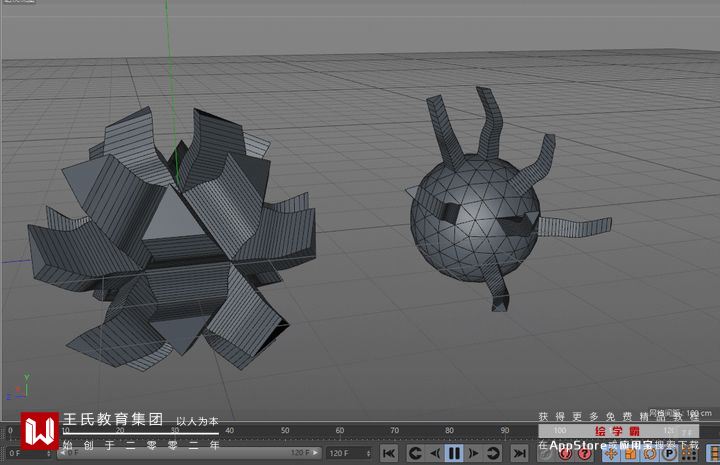Toggle point-level animation dots icon

[688, 454]
